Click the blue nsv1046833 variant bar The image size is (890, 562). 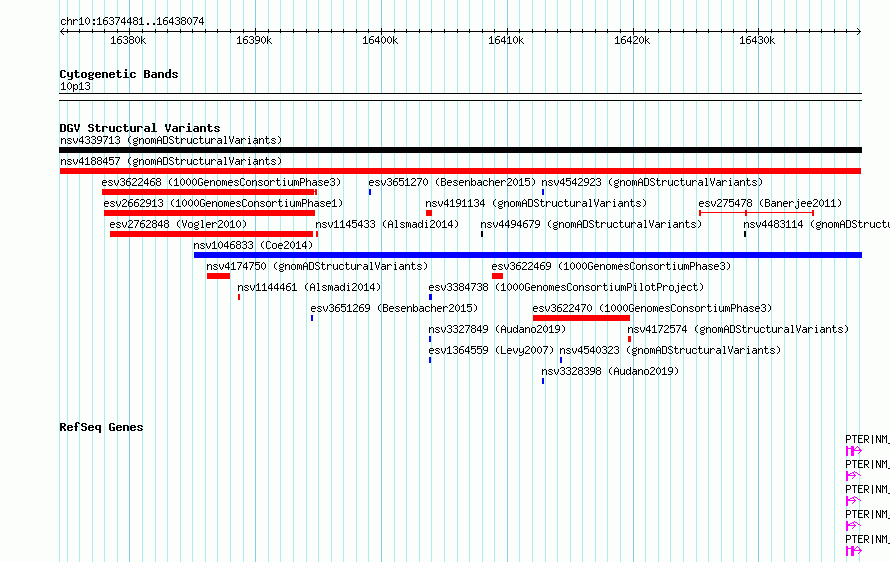pyautogui.click(x=528, y=255)
